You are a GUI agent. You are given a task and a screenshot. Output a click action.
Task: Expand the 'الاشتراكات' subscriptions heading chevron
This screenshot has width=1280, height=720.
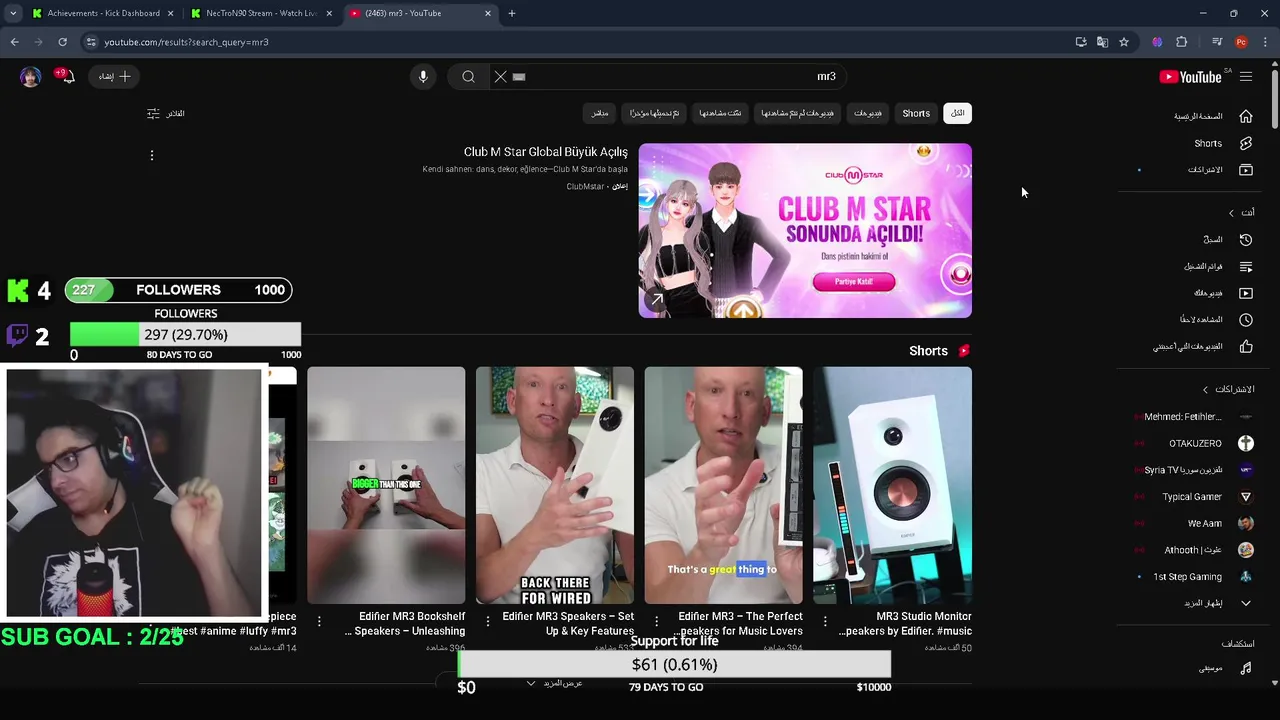click(x=1205, y=390)
